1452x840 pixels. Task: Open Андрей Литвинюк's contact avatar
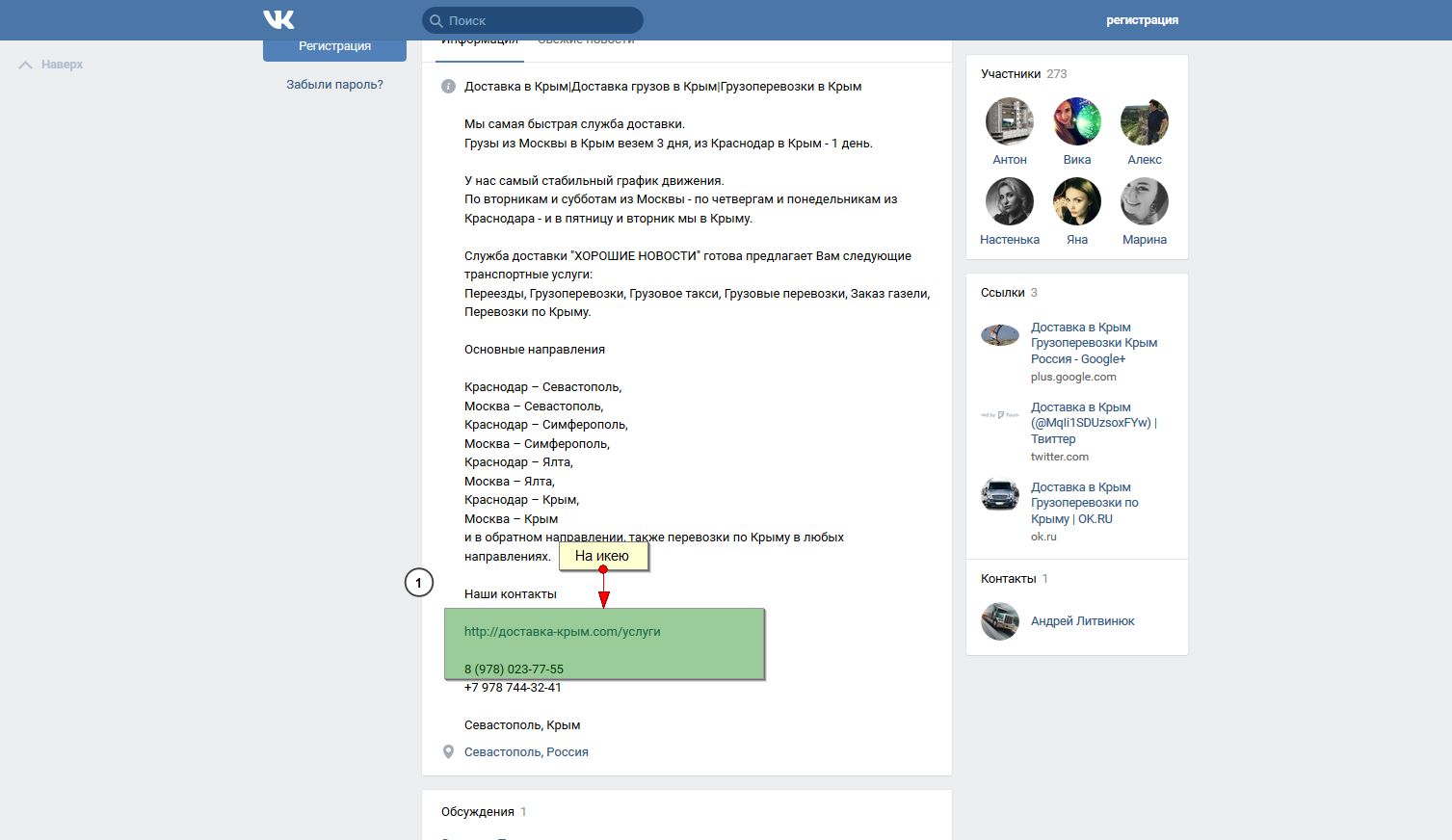tap(1000, 621)
